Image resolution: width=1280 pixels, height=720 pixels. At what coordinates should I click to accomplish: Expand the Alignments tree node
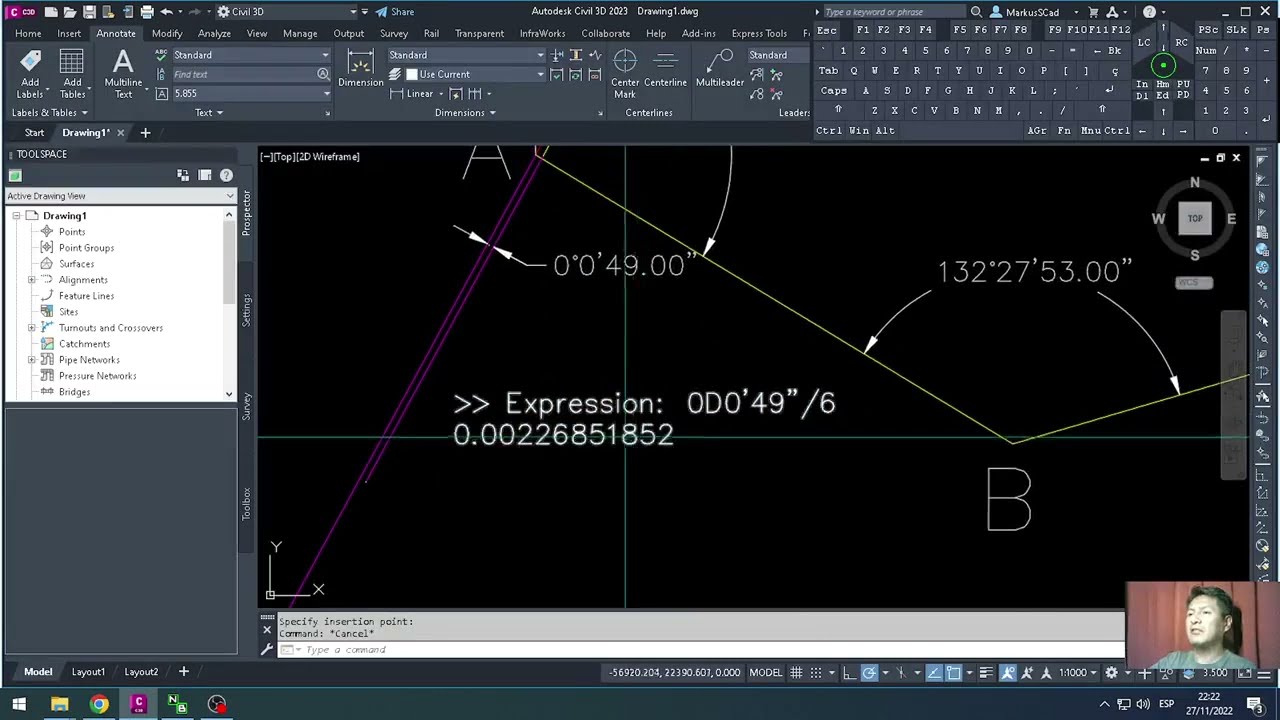point(31,280)
